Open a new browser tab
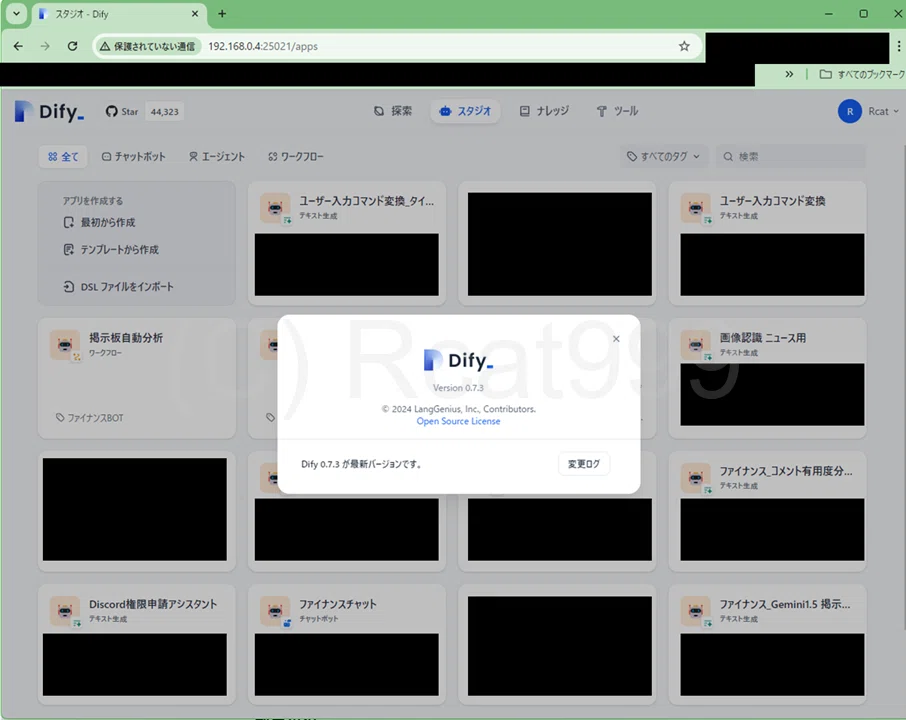The image size is (906, 720). coord(222,14)
